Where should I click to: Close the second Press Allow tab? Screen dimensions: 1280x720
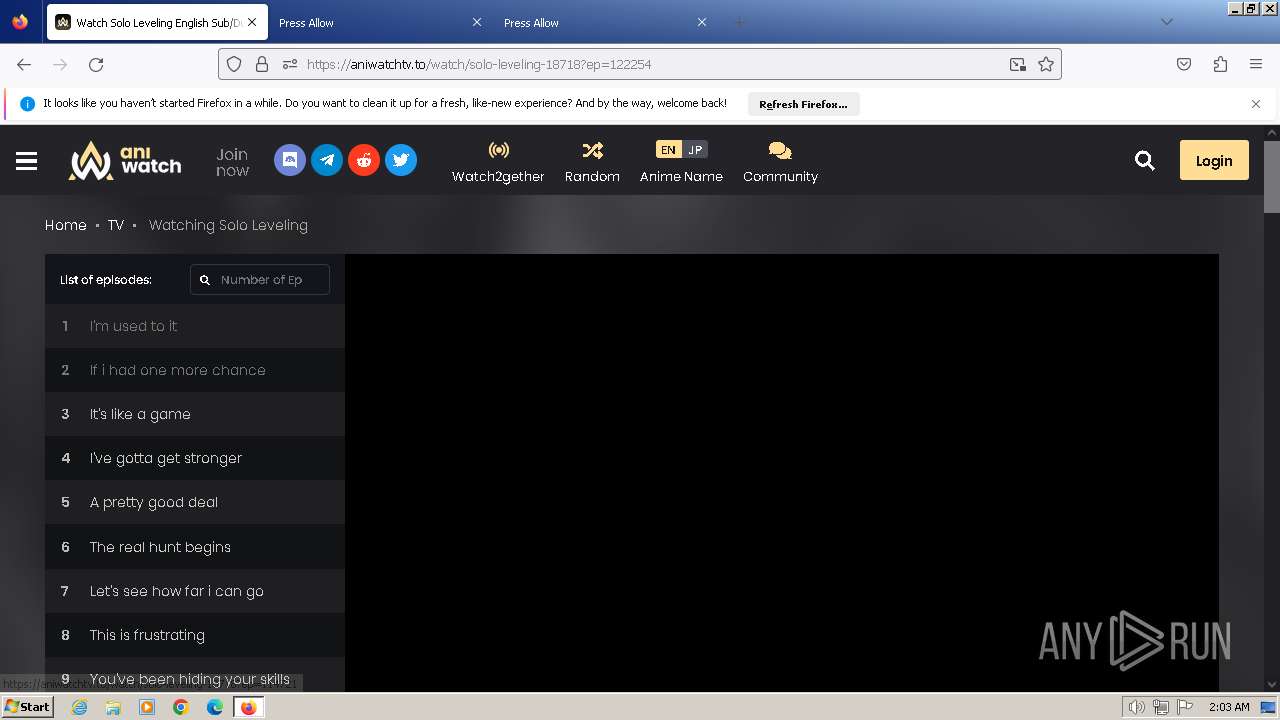[x=701, y=22]
